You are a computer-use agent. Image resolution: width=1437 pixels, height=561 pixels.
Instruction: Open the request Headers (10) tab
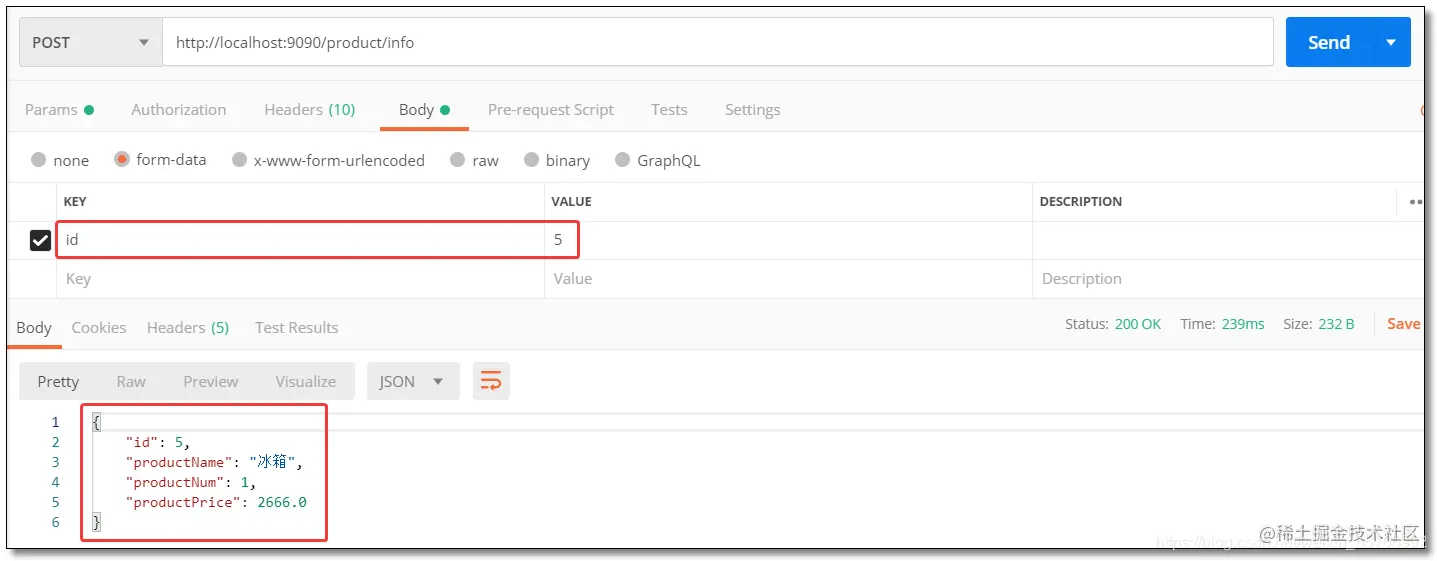point(310,110)
